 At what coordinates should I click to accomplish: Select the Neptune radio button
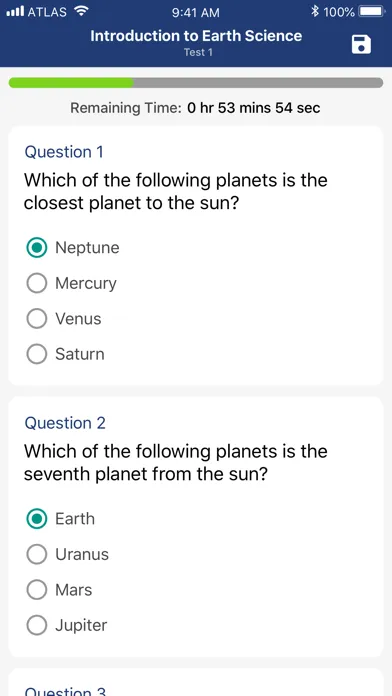(x=36, y=248)
